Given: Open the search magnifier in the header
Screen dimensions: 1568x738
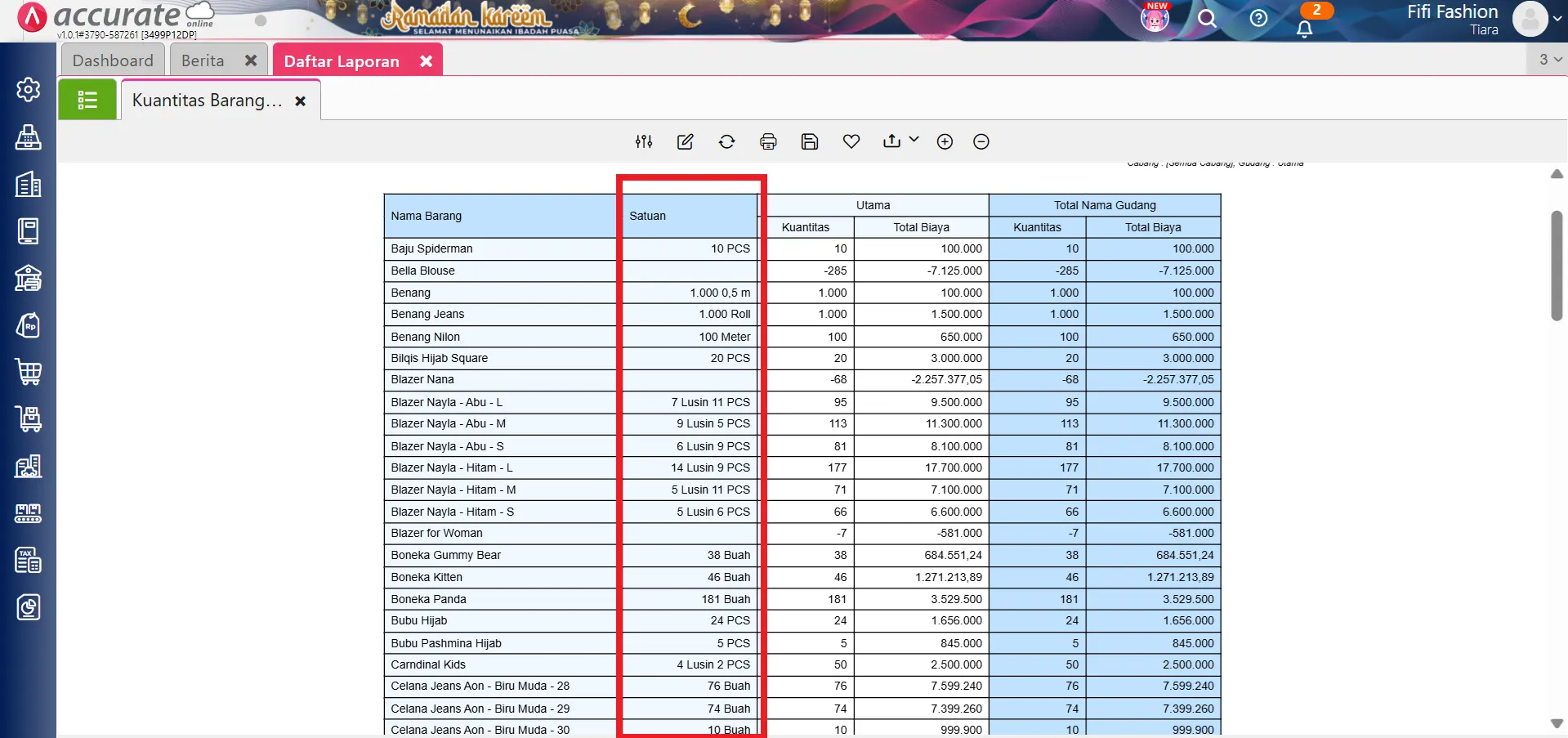Looking at the screenshot, I should click(x=1206, y=19).
